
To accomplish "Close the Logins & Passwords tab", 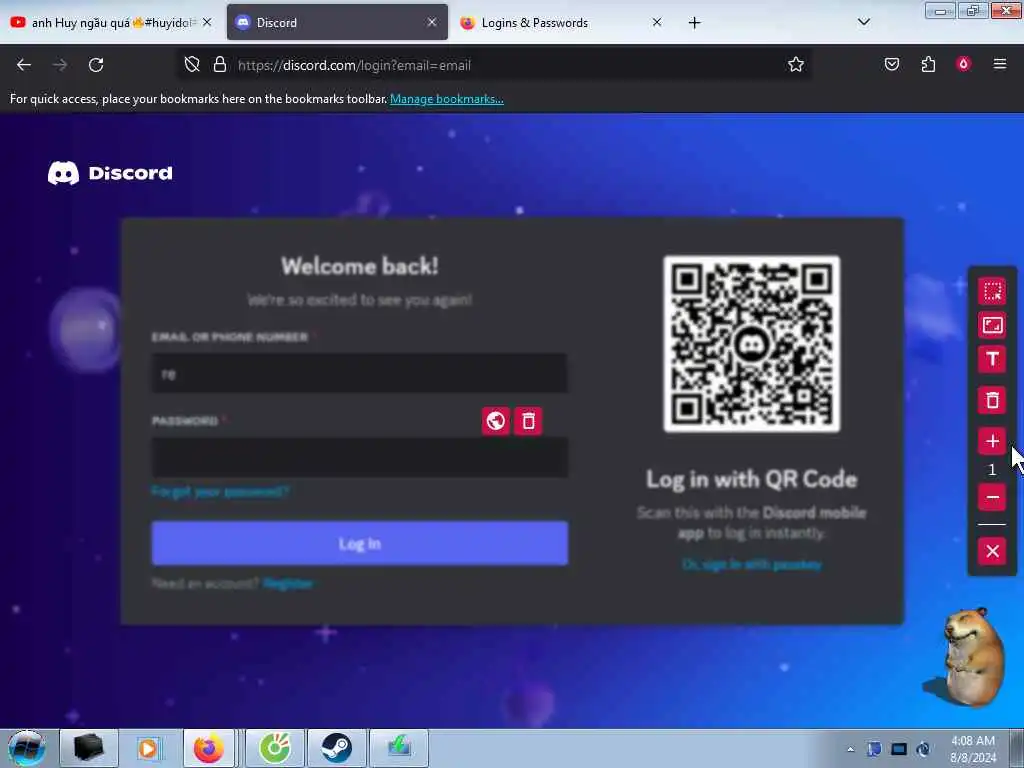I will tap(657, 22).
